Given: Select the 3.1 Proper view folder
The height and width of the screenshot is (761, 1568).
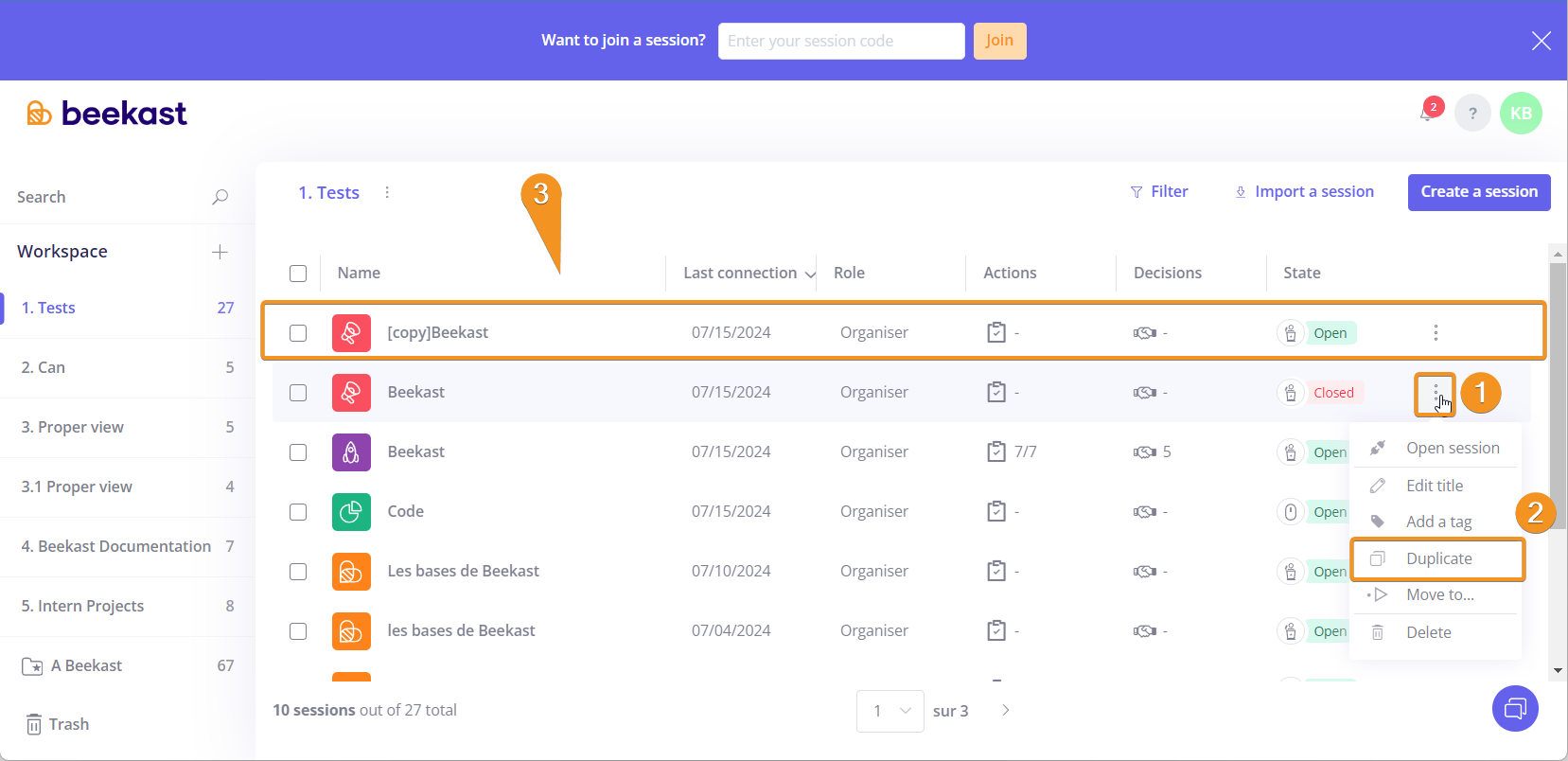Looking at the screenshot, I should click(127, 487).
